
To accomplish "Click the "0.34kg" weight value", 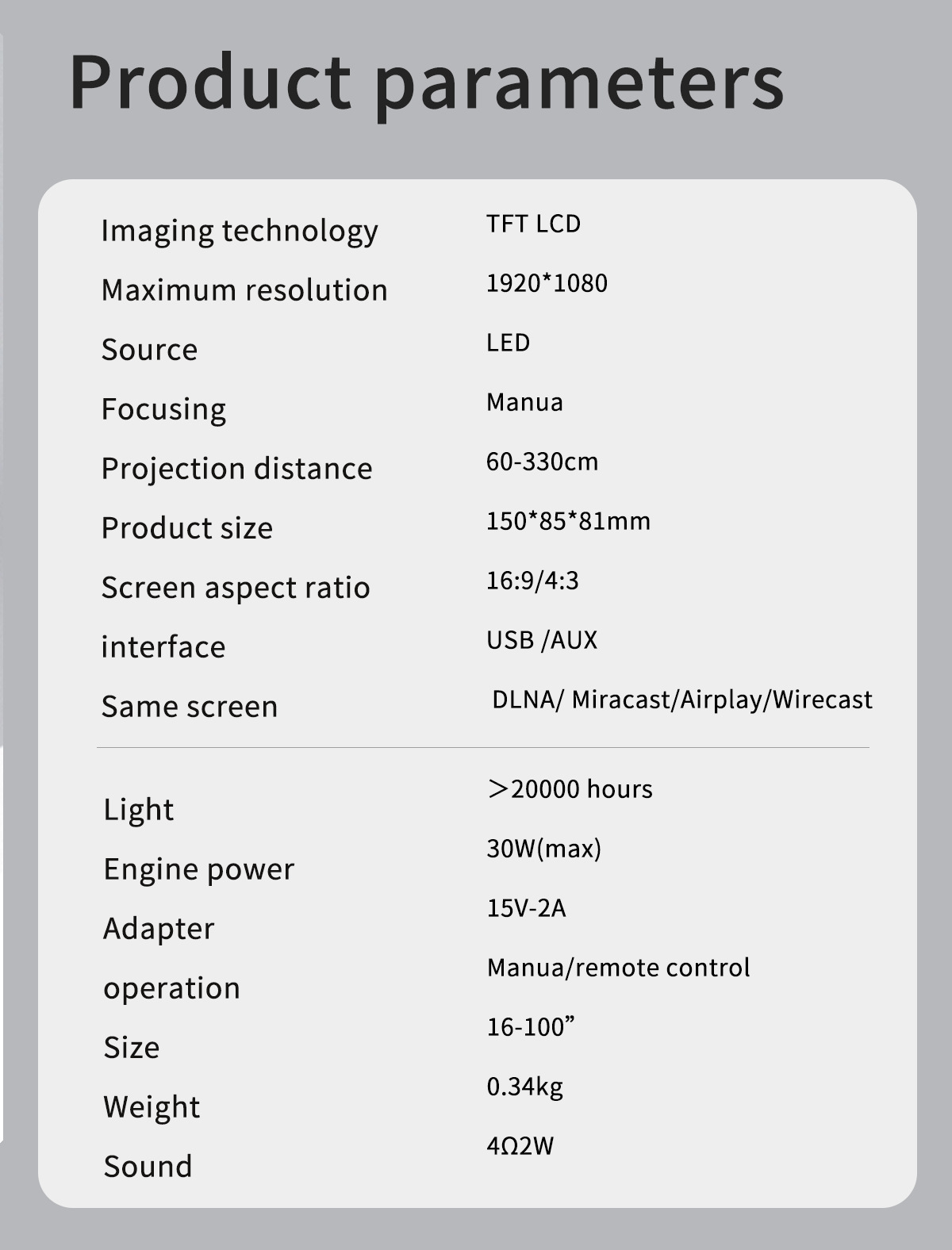I will [x=524, y=1087].
